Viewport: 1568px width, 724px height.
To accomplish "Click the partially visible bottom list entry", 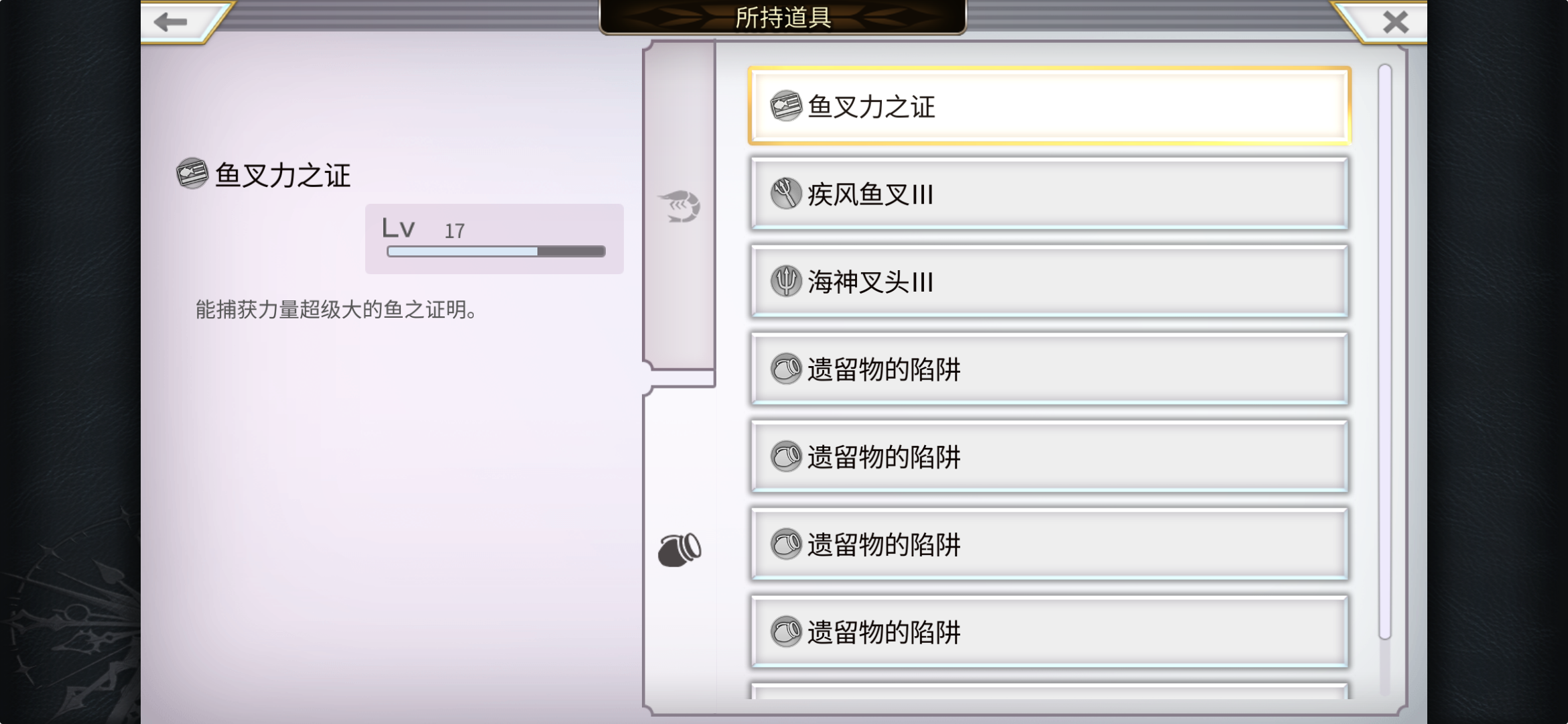I will (1049, 691).
